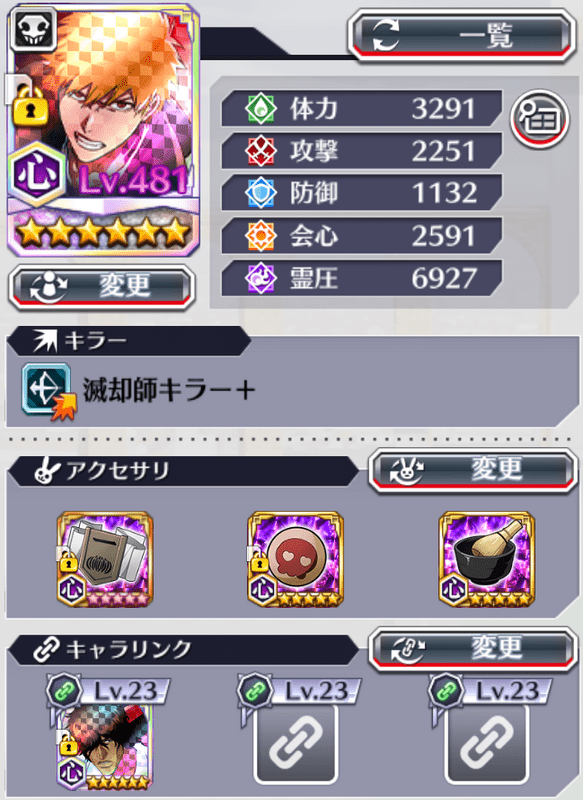Open the second empty character link slot
The image size is (583, 800).
click(296, 744)
